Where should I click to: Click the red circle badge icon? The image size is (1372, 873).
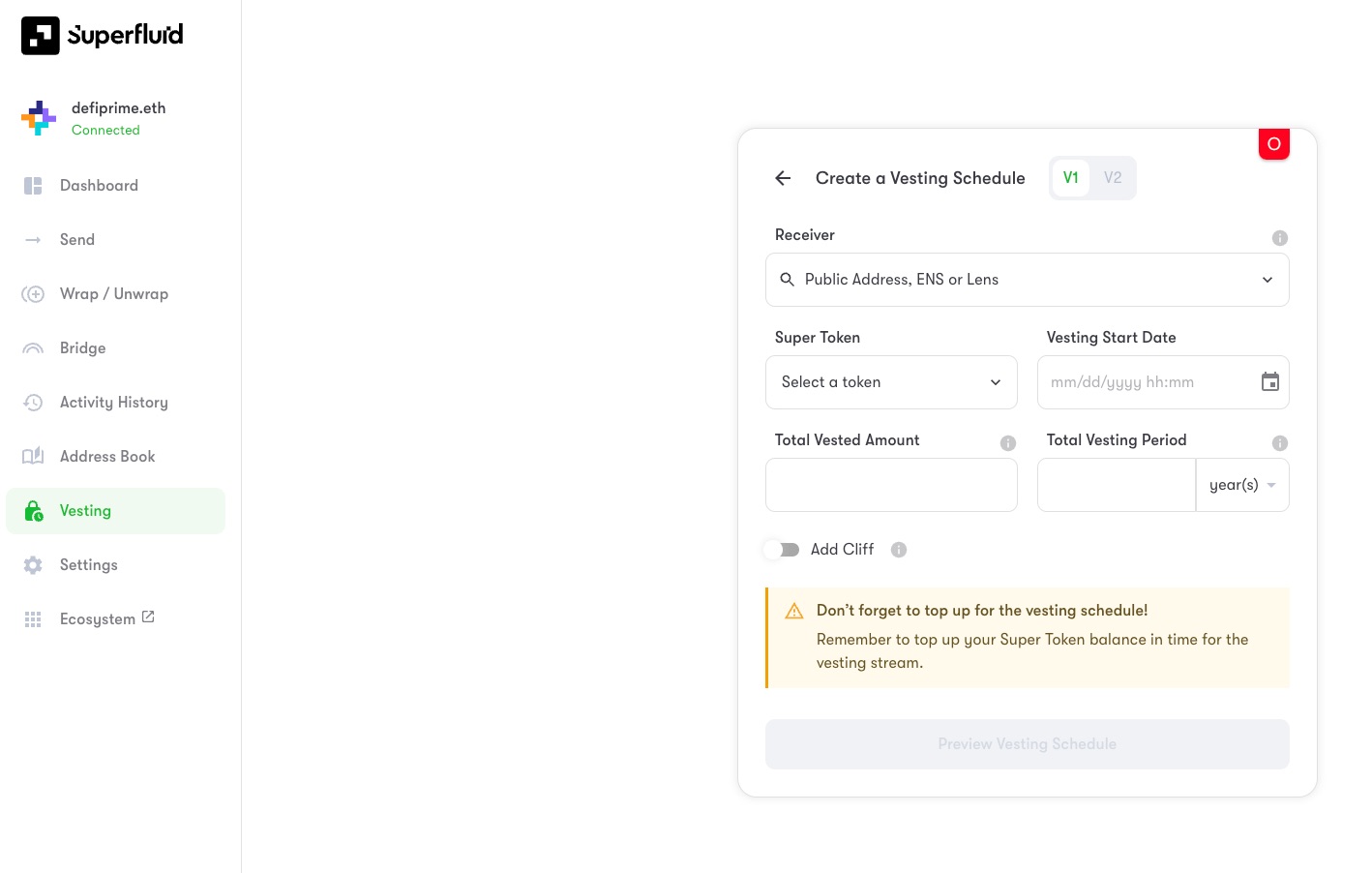[x=1273, y=144]
